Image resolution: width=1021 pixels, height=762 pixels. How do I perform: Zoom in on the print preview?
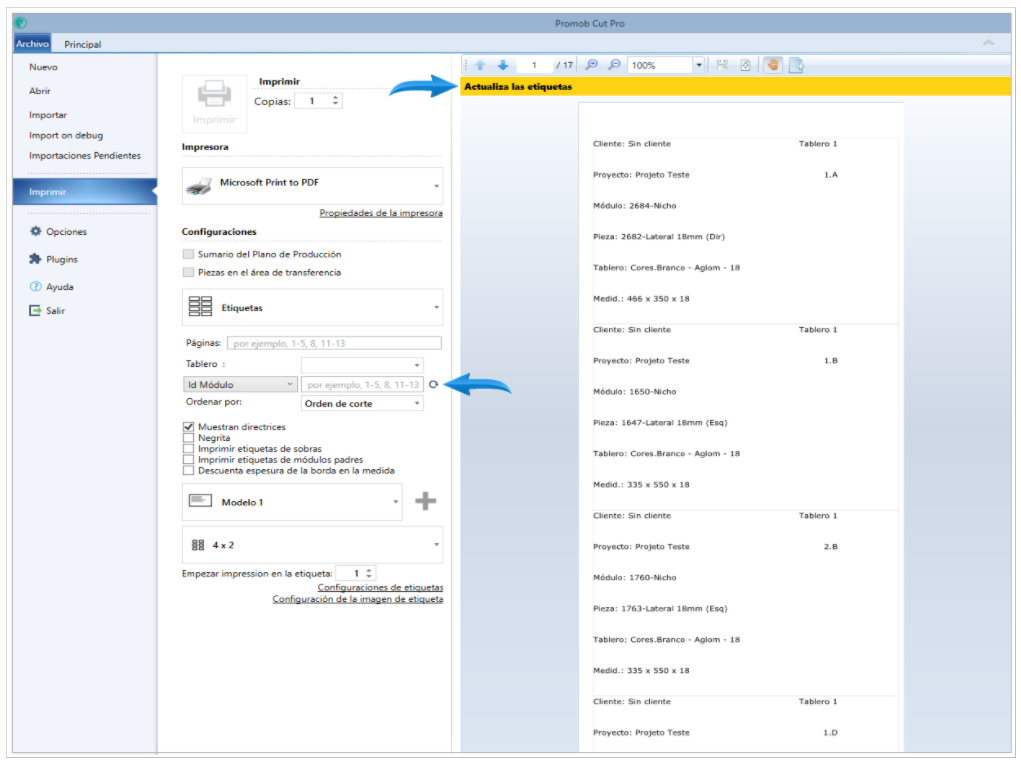pyautogui.click(x=591, y=65)
